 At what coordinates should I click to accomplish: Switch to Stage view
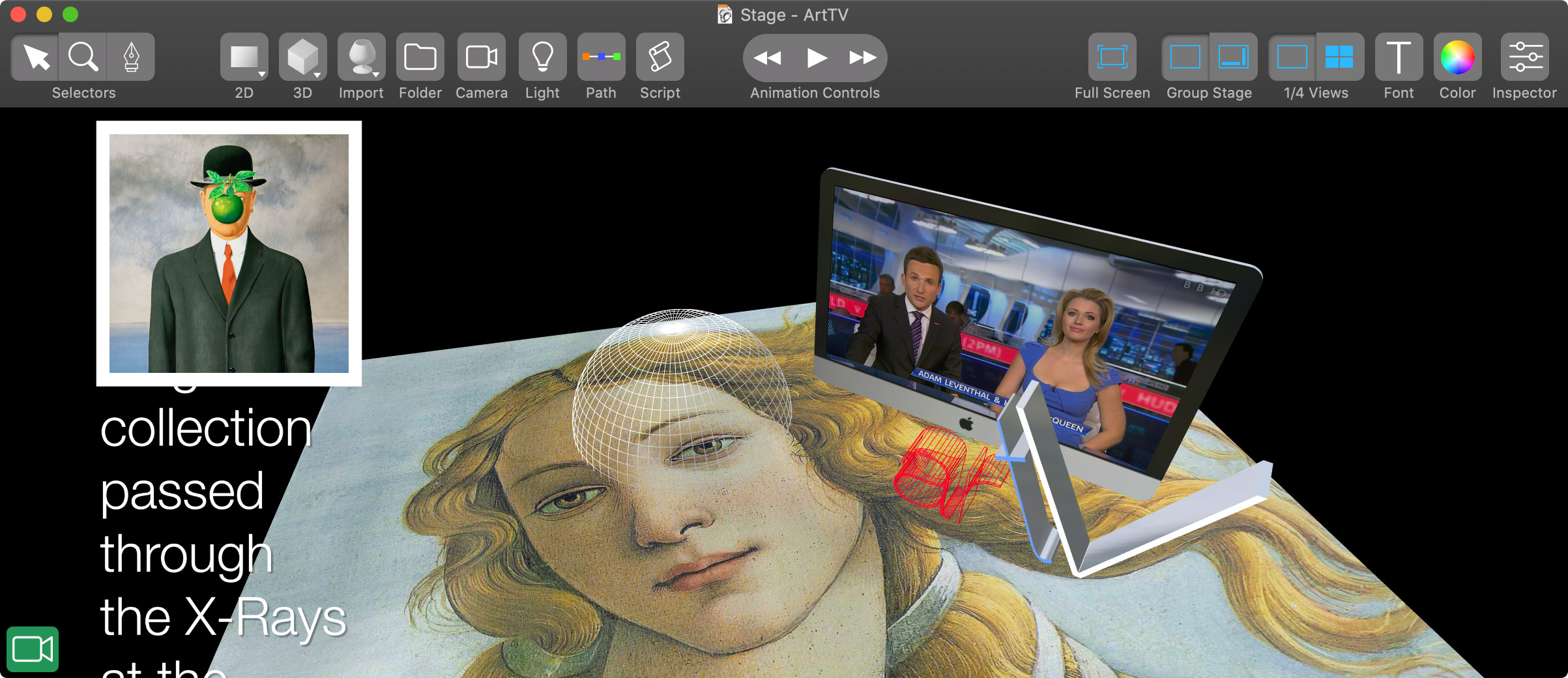click(x=1234, y=57)
